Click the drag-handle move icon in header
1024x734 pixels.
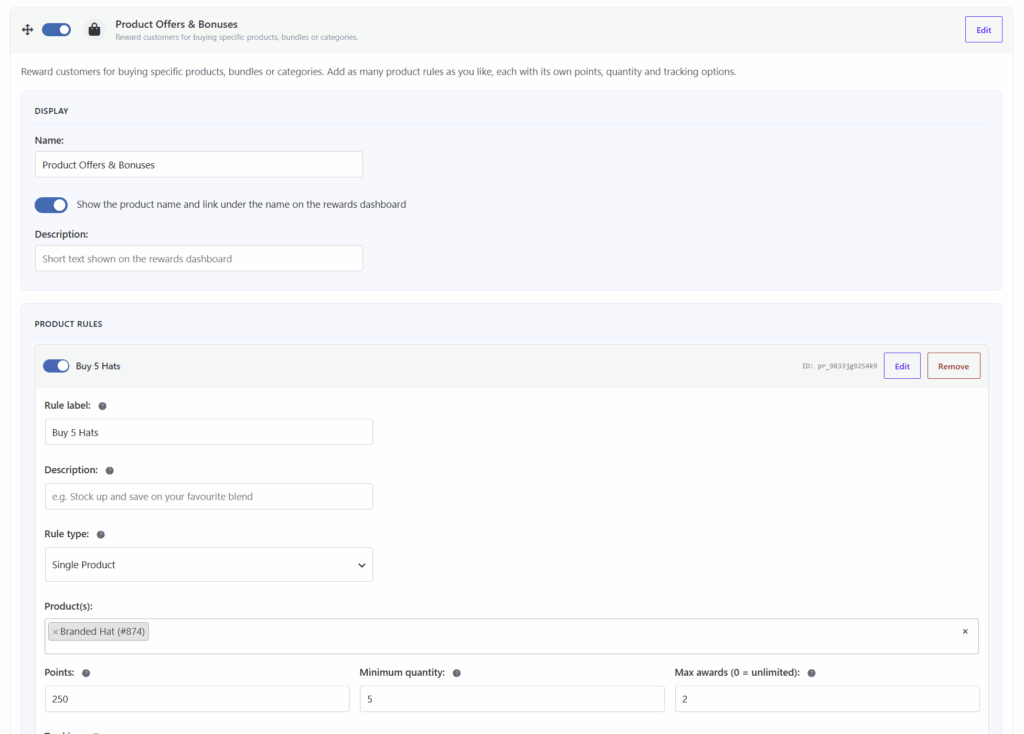[27, 29]
